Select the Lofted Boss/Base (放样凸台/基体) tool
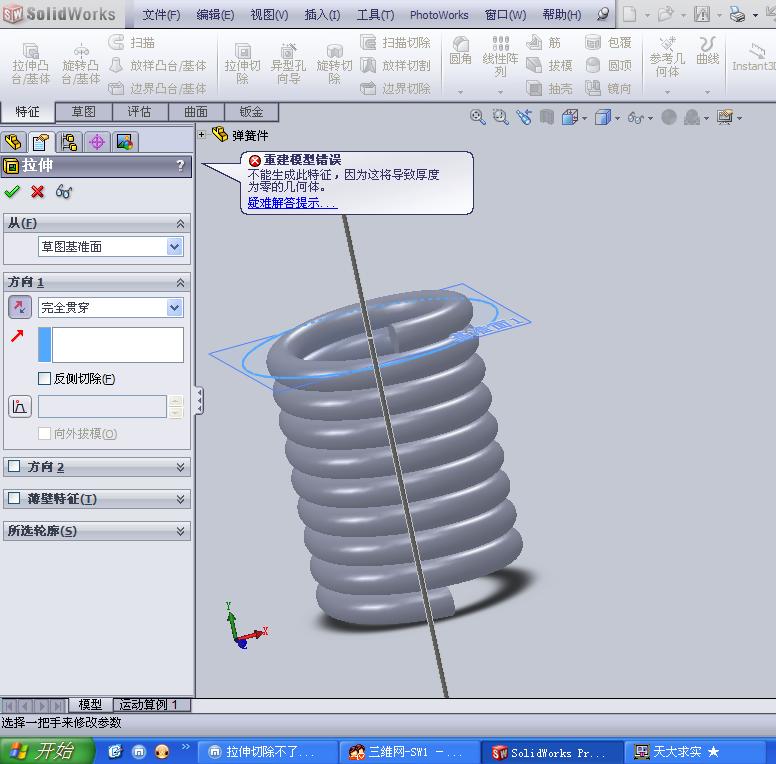This screenshot has width=776, height=764. pyautogui.click(x=157, y=65)
